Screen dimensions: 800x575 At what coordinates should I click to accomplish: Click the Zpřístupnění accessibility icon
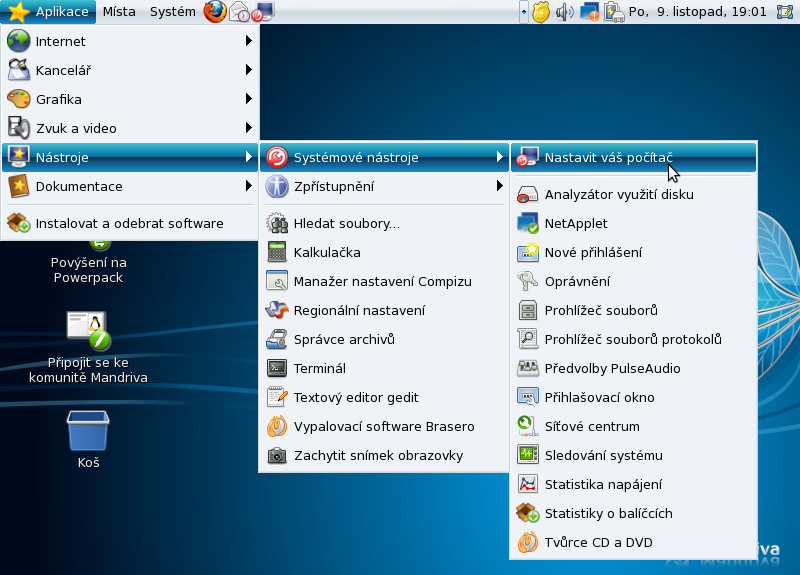click(277, 186)
